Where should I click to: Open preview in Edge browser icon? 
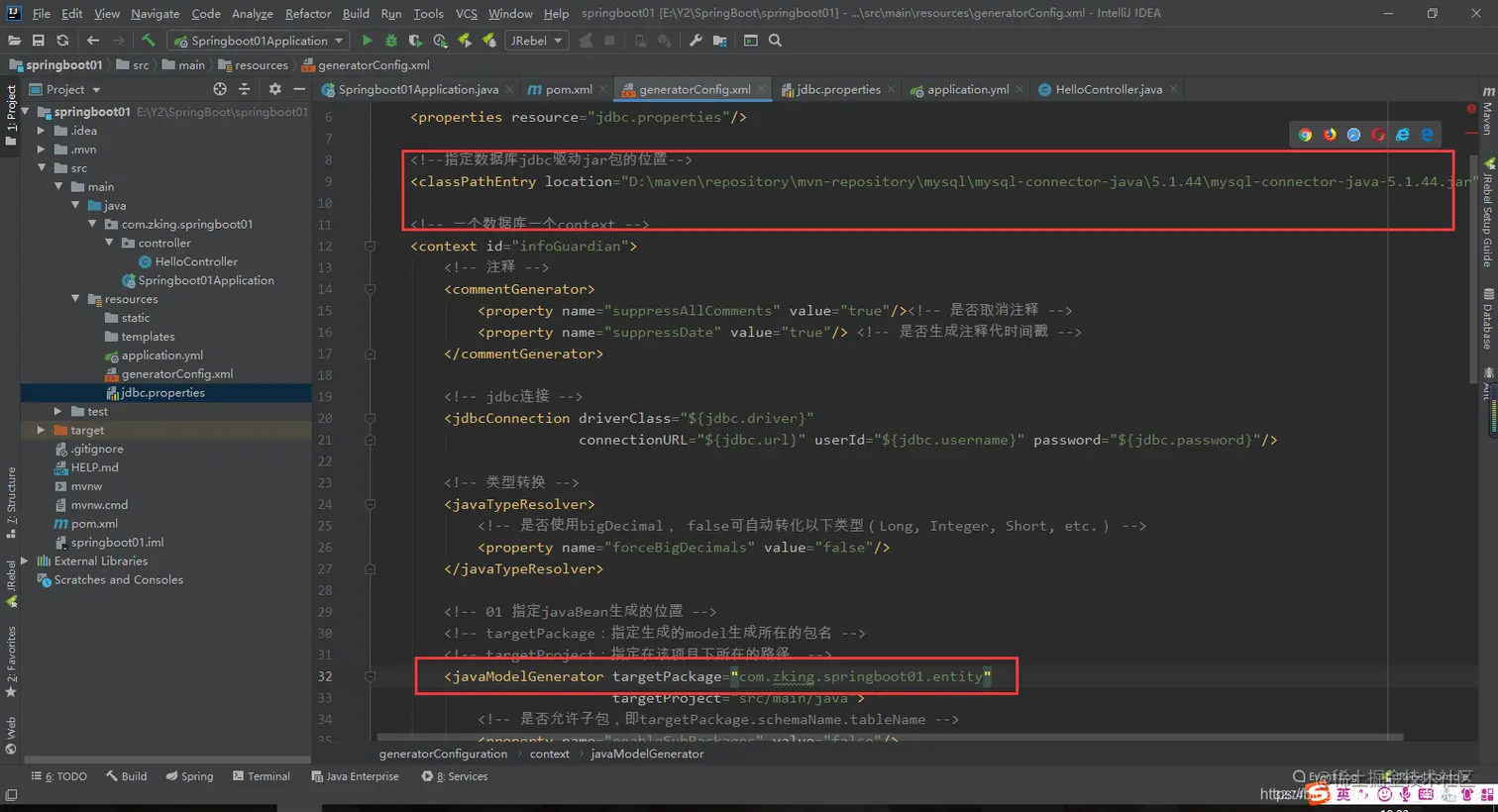(x=1428, y=135)
